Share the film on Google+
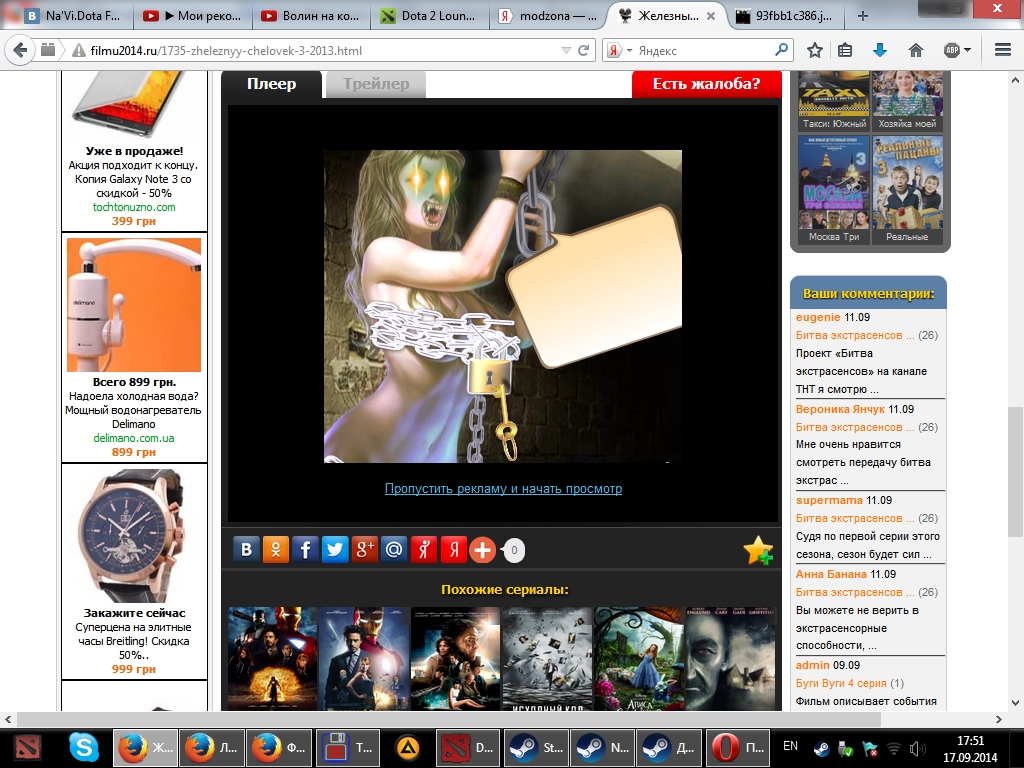 [364, 550]
